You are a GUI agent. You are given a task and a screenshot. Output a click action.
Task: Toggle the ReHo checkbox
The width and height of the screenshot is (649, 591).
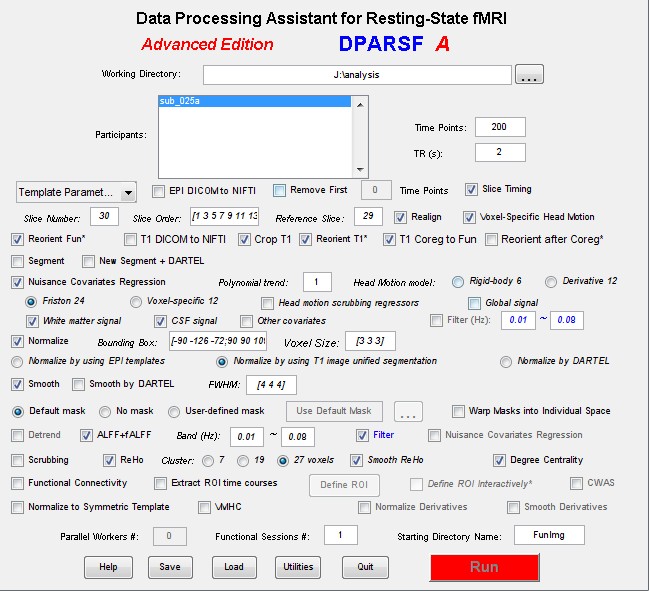109,460
